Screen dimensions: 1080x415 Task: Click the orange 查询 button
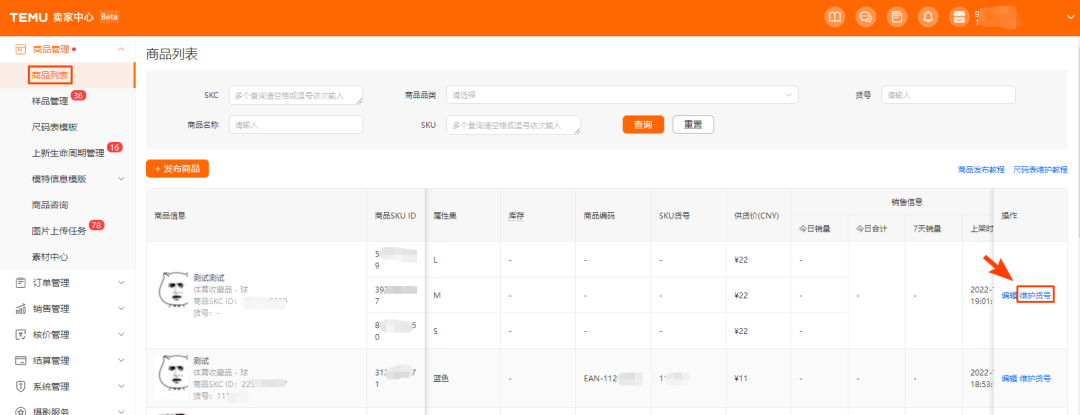pos(643,125)
